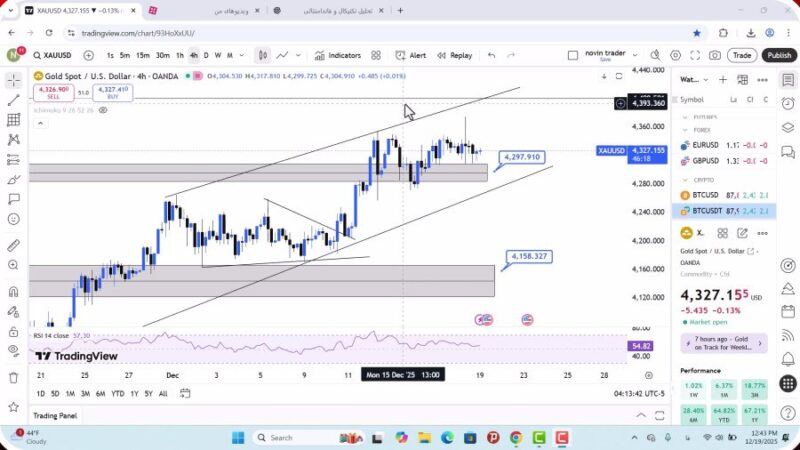Screen dimensions: 800x450
Task: Select the 1h timeframe
Action: tap(180, 55)
